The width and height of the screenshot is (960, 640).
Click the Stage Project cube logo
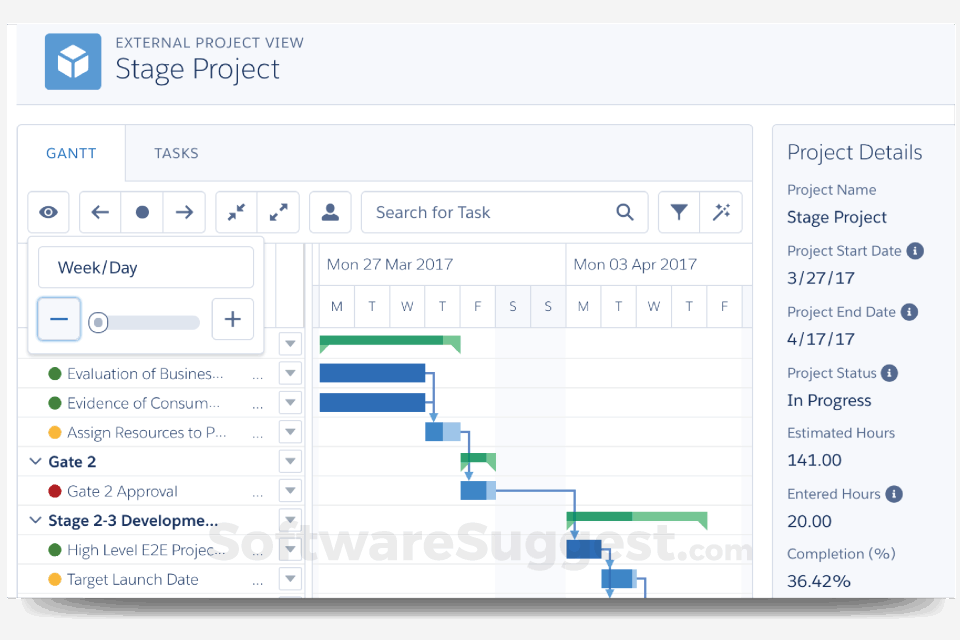[x=73, y=61]
